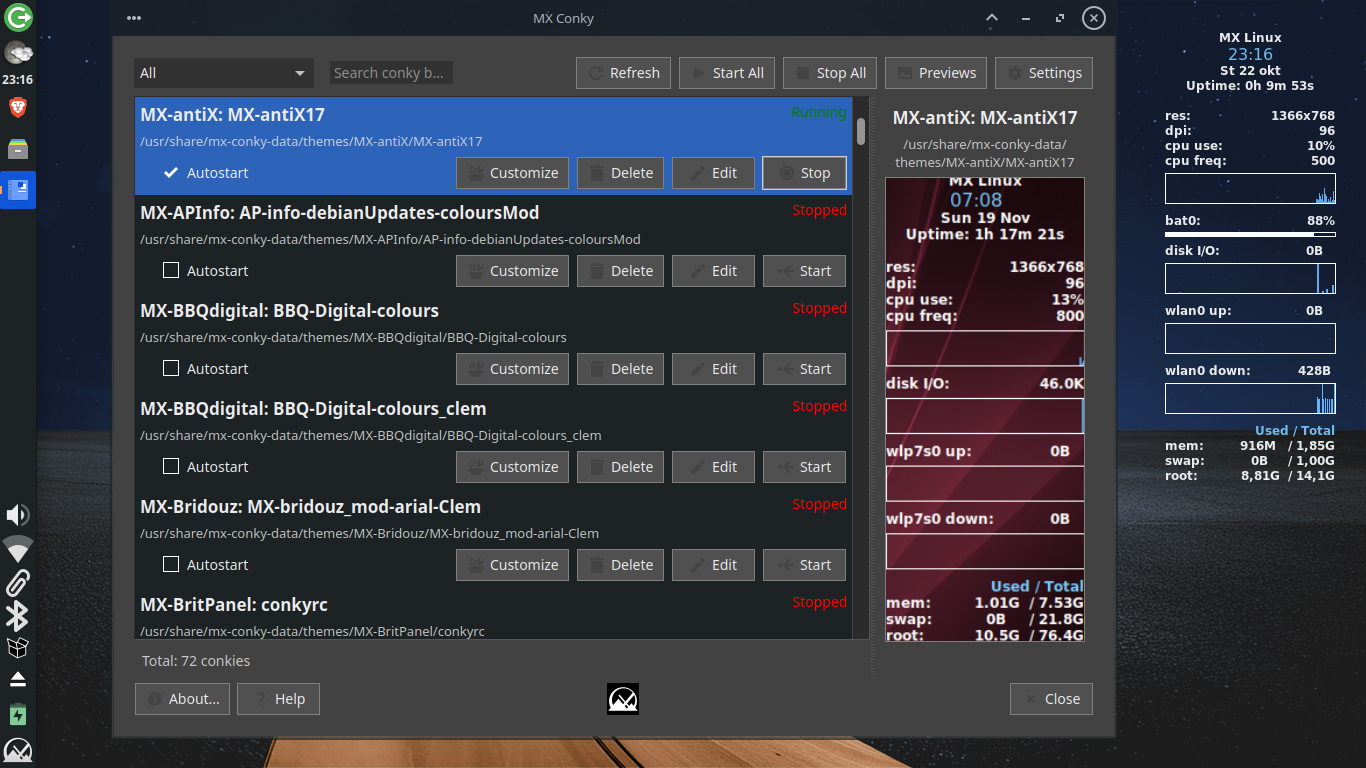Customize the MX-antiX17 conky
This screenshot has width=1366, height=768.
click(513, 173)
